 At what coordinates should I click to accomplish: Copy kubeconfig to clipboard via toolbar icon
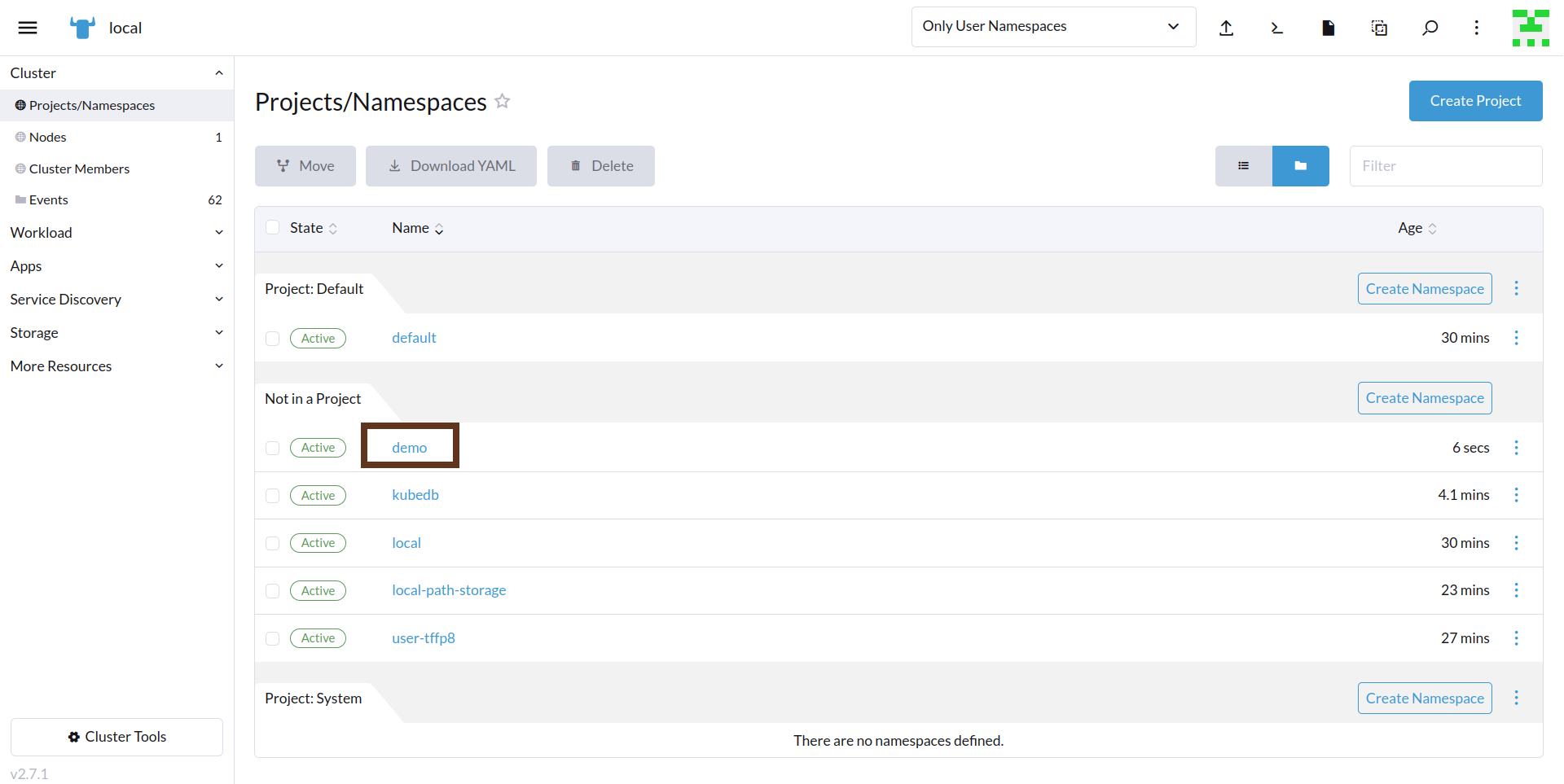coord(1379,28)
